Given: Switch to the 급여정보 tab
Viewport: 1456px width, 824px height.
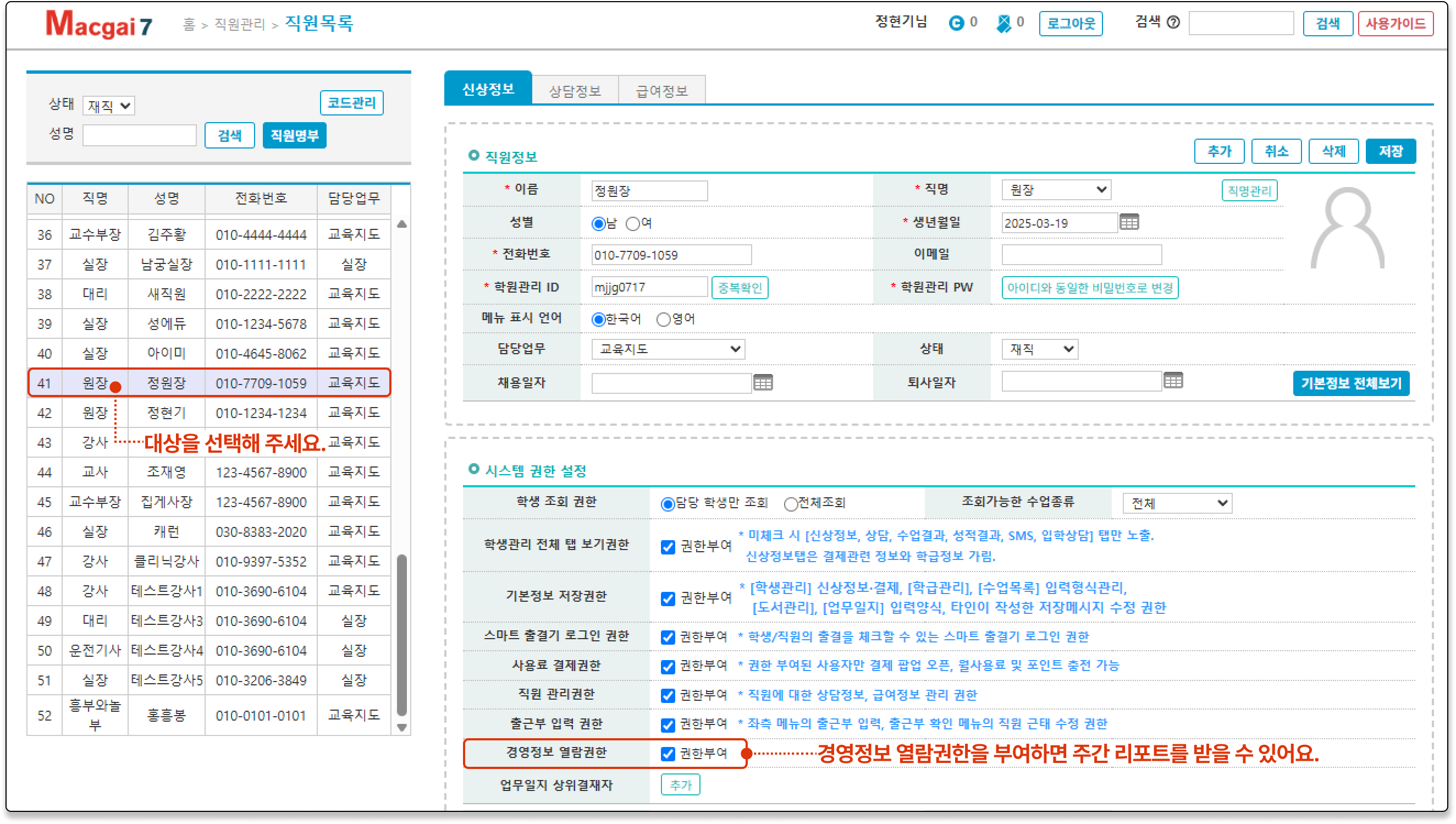Looking at the screenshot, I should [661, 91].
